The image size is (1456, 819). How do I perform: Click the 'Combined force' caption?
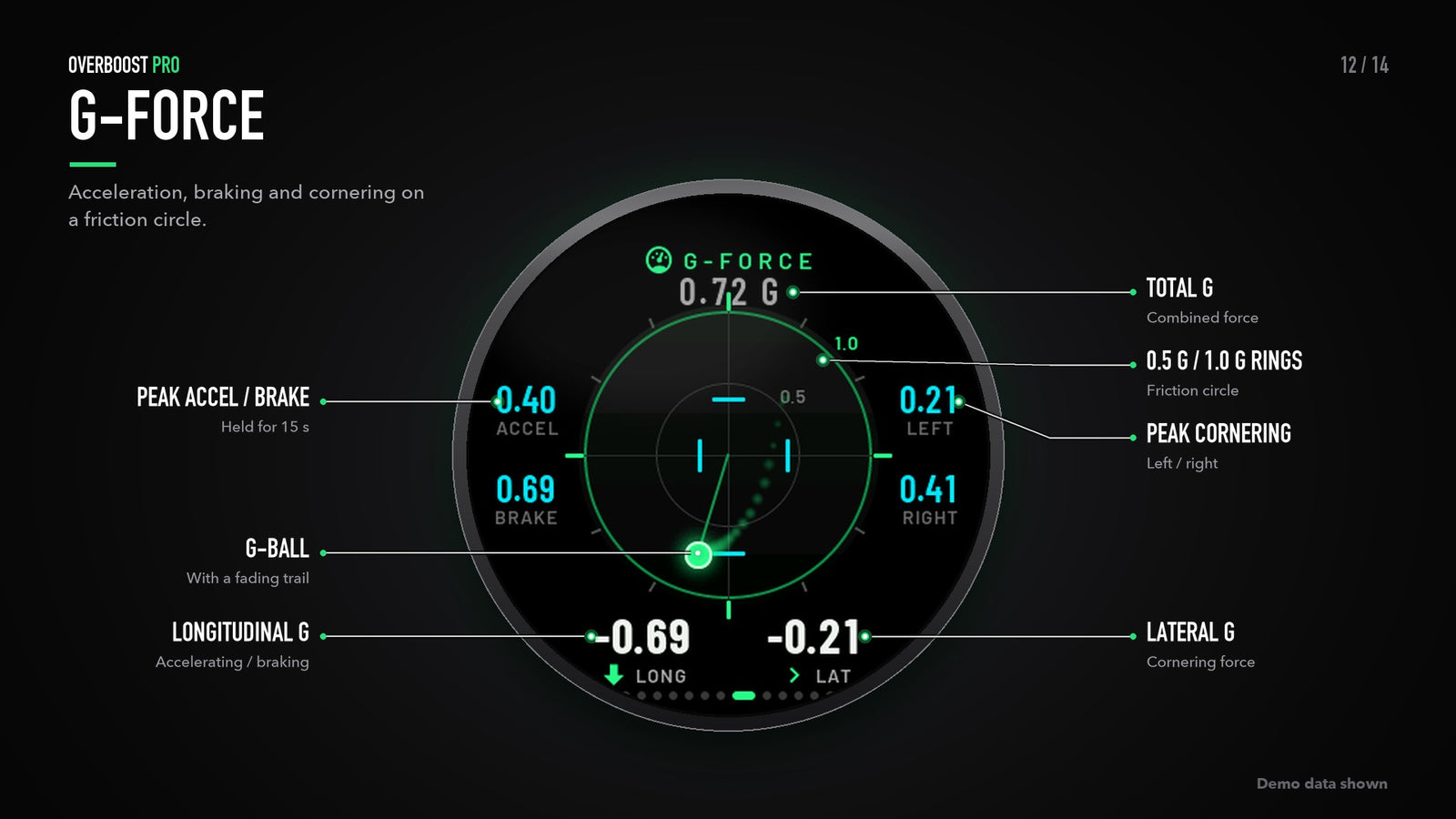pyautogui.click(x=1202, y=317)
